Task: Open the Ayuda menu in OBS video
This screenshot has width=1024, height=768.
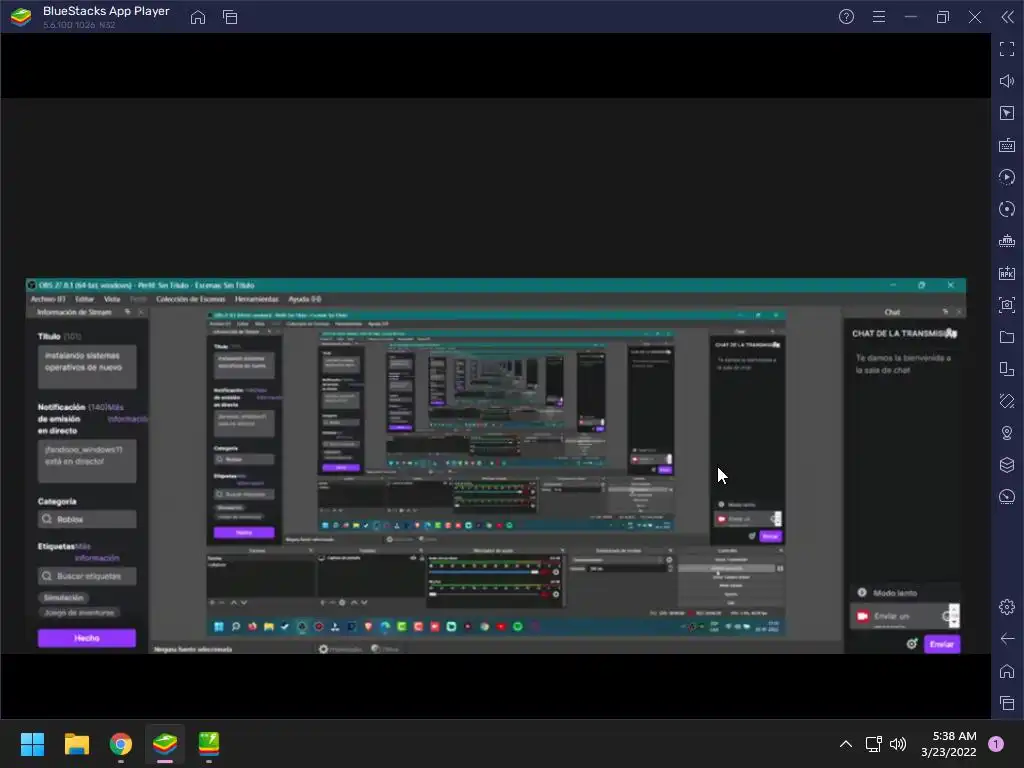Action: 304,299
